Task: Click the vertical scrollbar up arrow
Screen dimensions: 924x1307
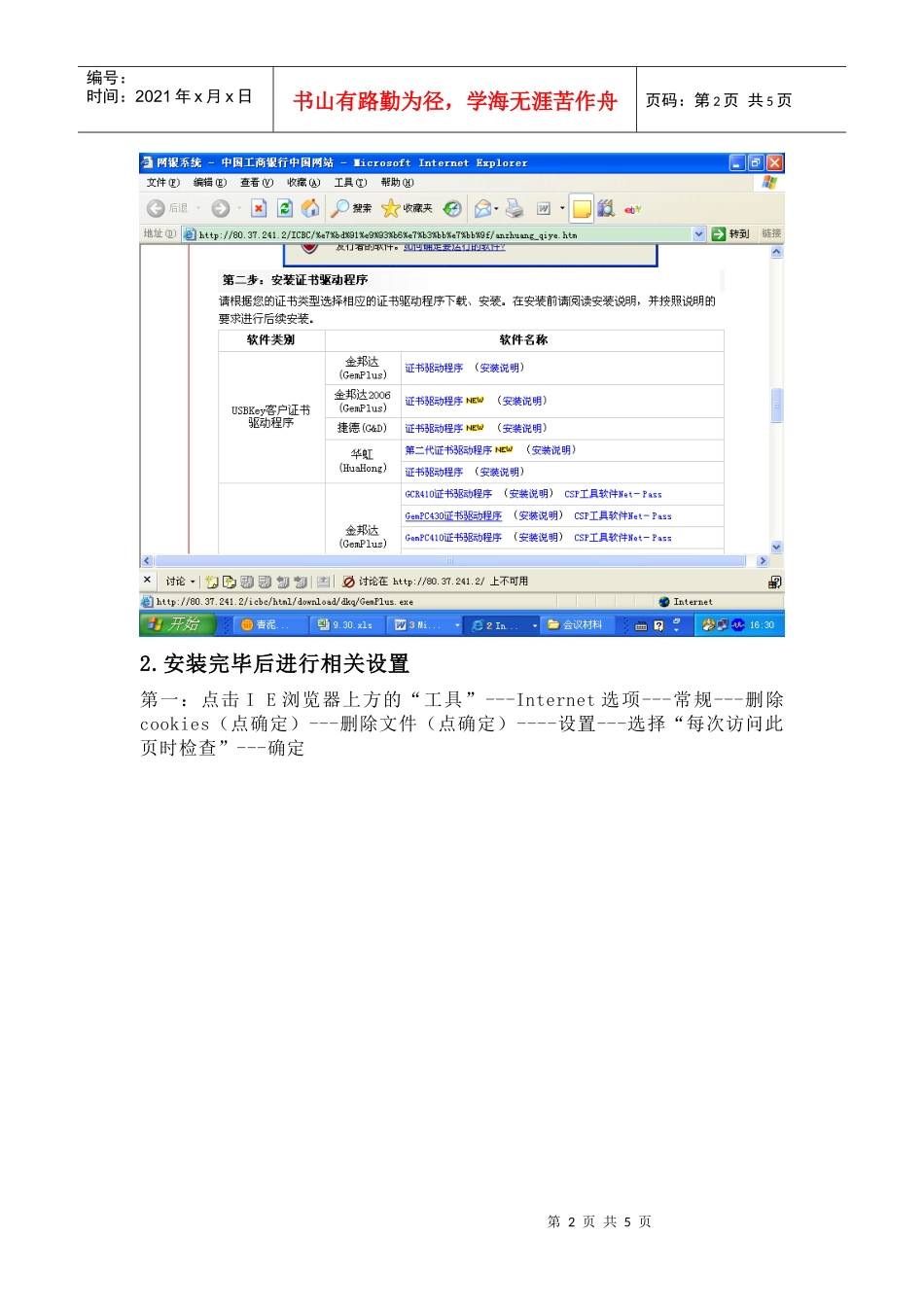Action: click(x=777, y=252)
